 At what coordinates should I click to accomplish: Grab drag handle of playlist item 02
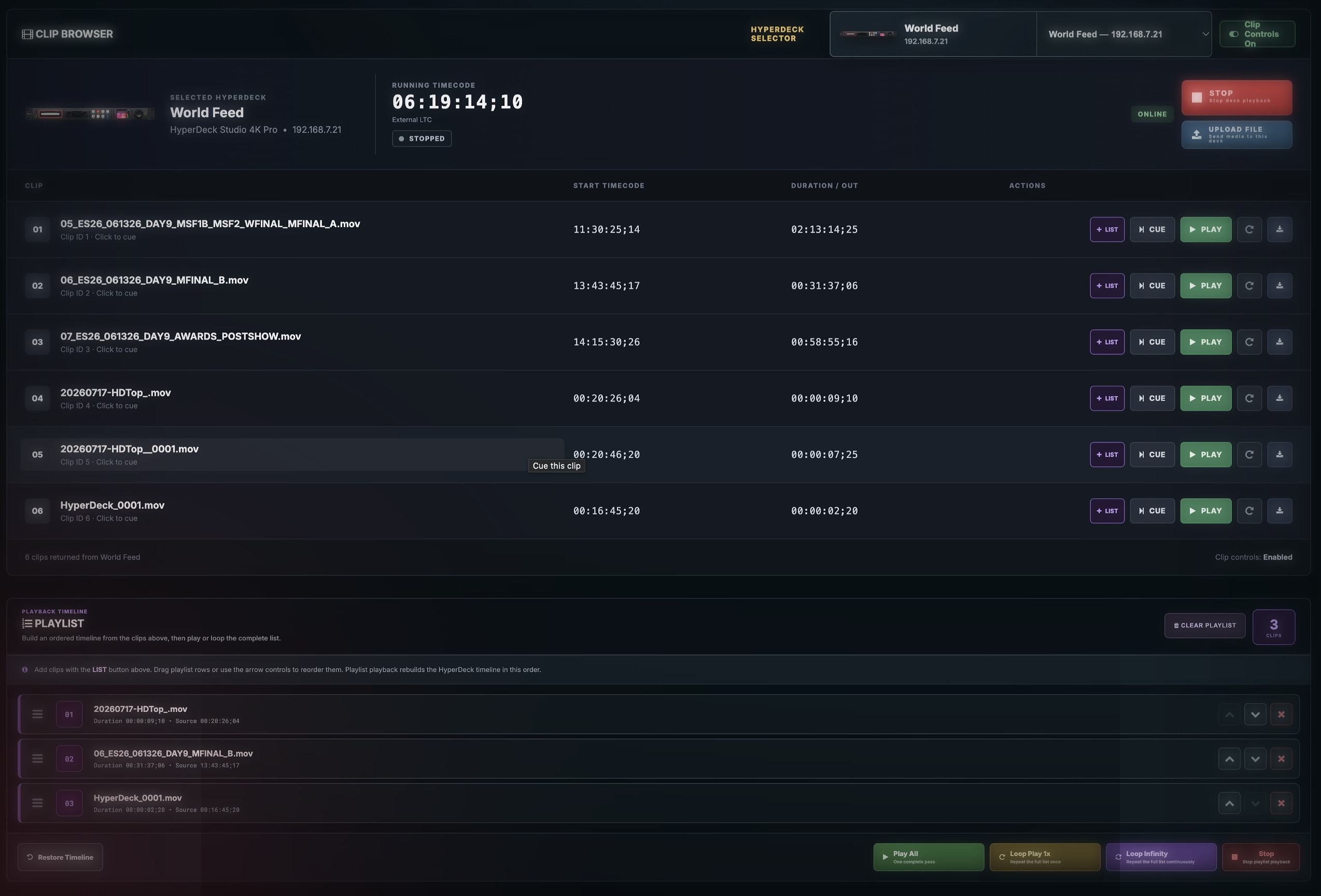point(37,759)
